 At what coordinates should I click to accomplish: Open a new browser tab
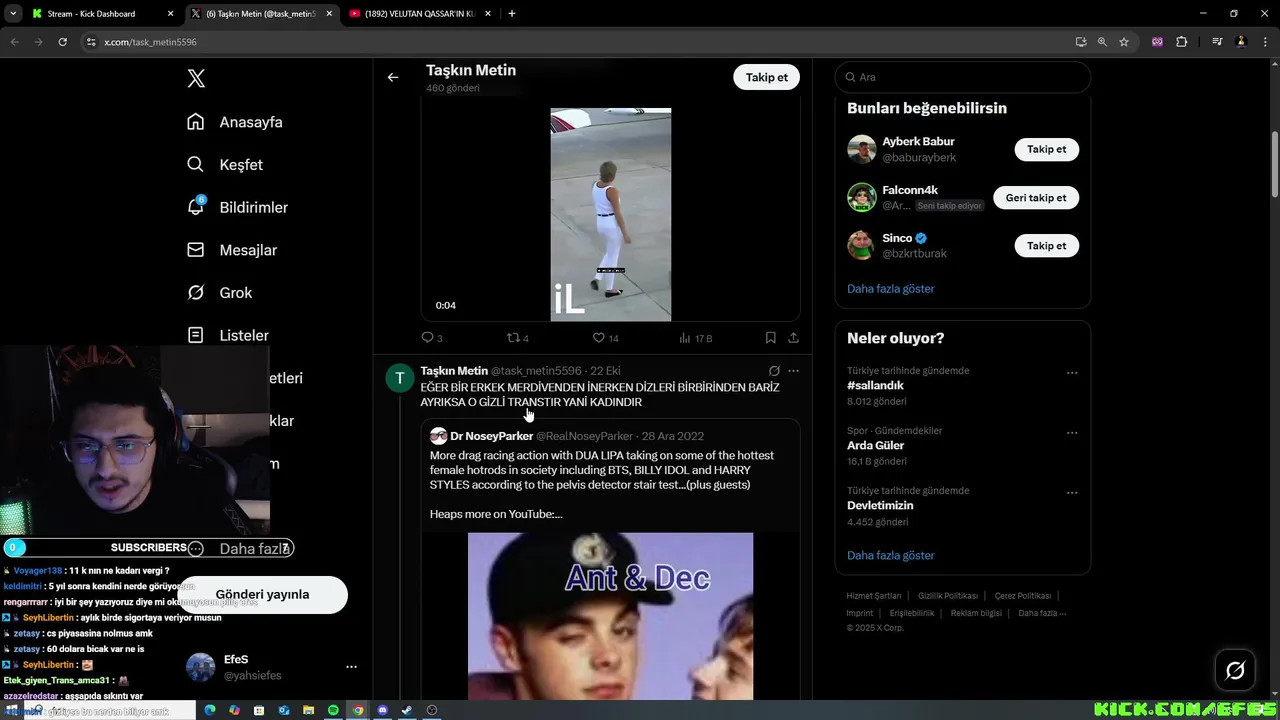(512, 14)
